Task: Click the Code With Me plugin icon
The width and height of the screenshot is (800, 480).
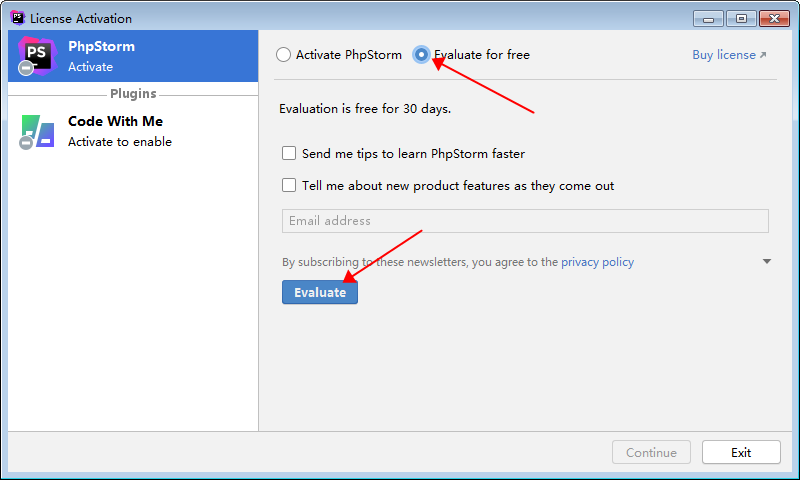Action: 37,132
